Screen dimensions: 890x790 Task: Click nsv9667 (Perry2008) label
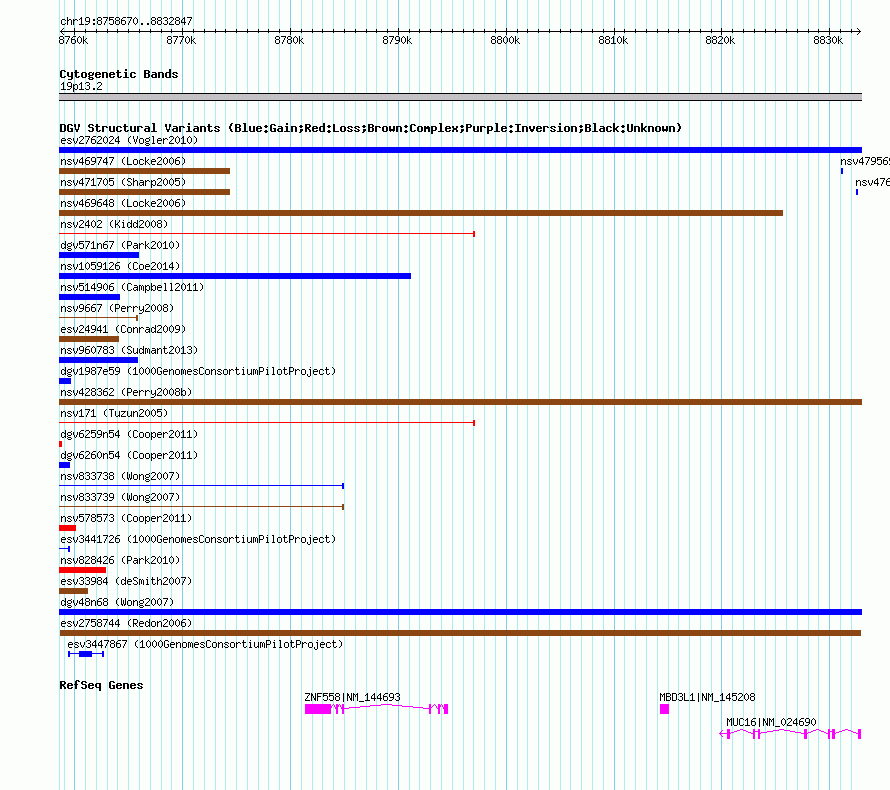click(x=116, y=308)
